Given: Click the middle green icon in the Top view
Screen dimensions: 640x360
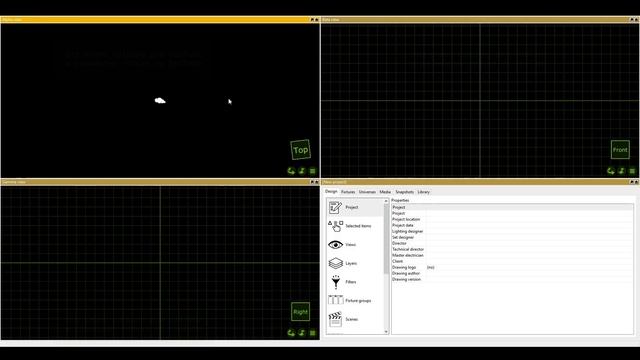Looking at the screenshot, I should coord(302,171).
